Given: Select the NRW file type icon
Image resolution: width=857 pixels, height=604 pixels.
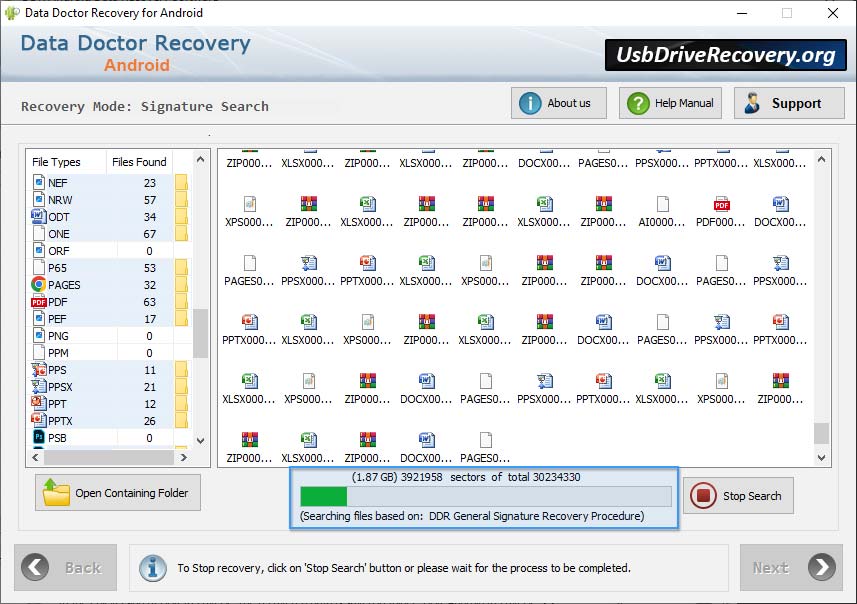Looking at the screenshot, I should tap(39, 199).
